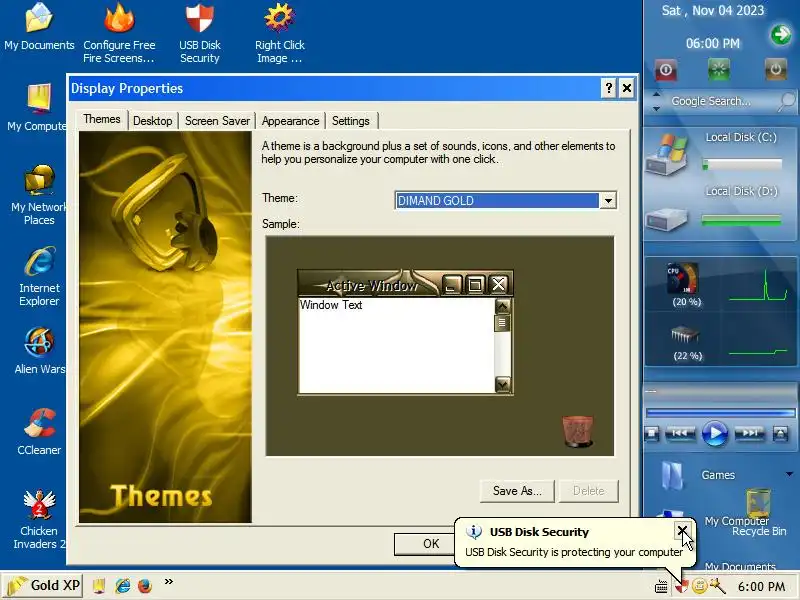Click green restart icon in sidebar
The height and width of the screenshot is (600, 800).
[719, 70]
